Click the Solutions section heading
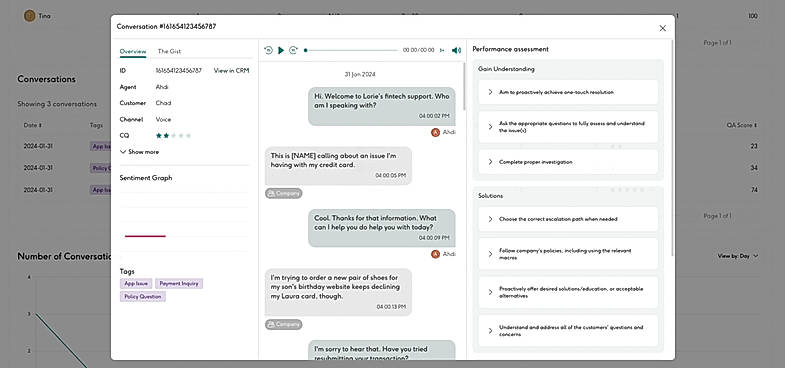 point(491,196)
